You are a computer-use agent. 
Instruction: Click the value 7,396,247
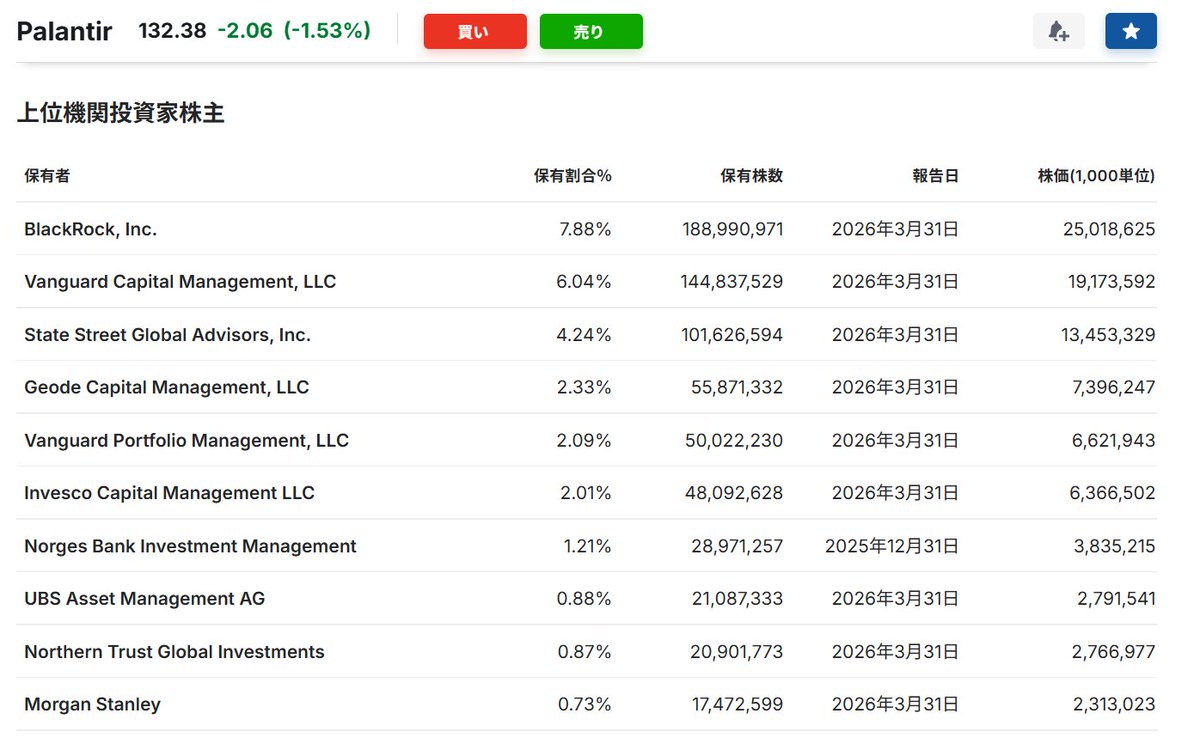[1116, 388]
